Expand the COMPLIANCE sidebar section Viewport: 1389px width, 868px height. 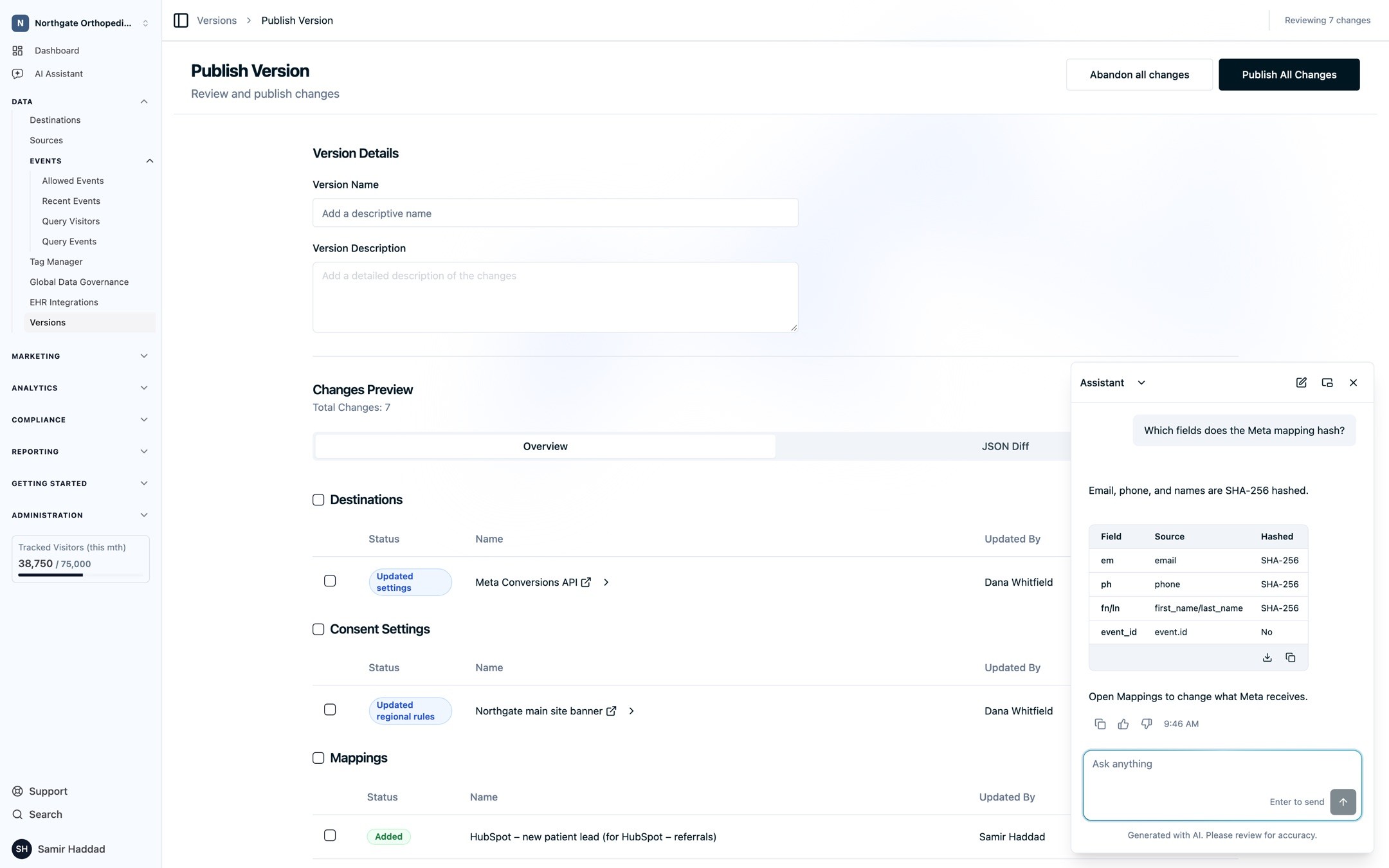(x=144, y=420)
